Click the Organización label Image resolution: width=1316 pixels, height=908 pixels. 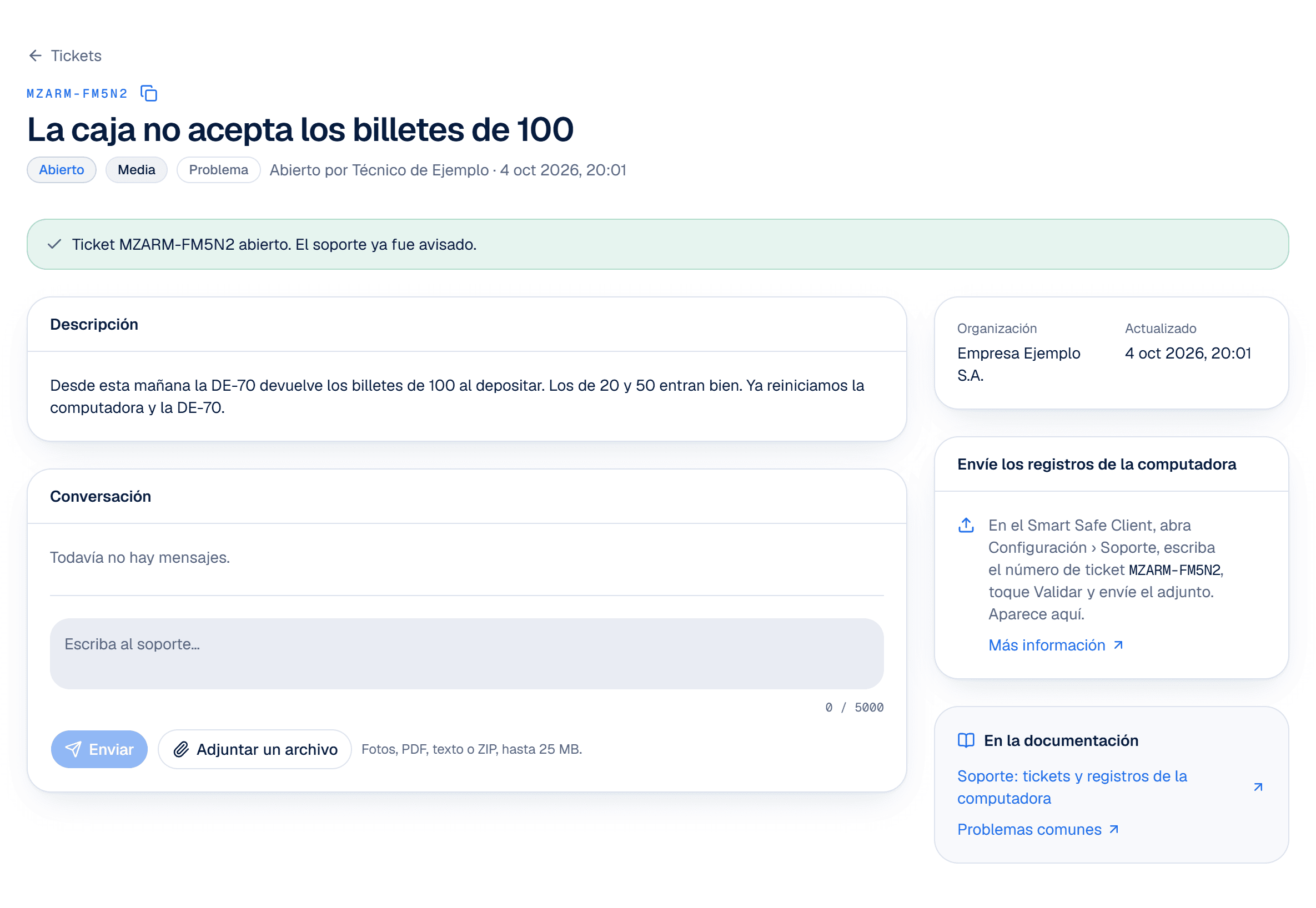tap(997, 328)
